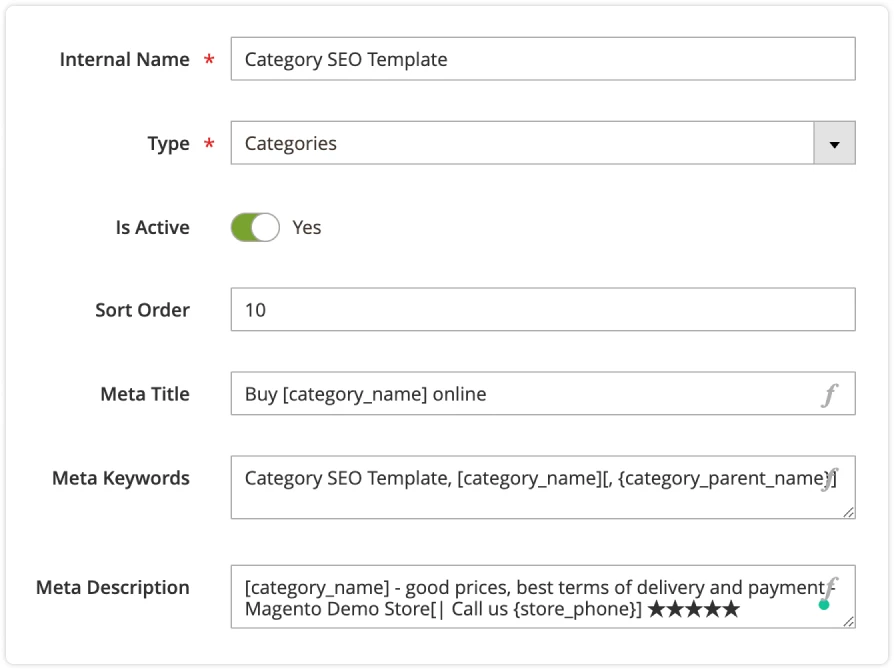
Task: Focus the Meta Title input showing Buy [category_name] online
Action: pyautogui.click(x=500, y=394)
